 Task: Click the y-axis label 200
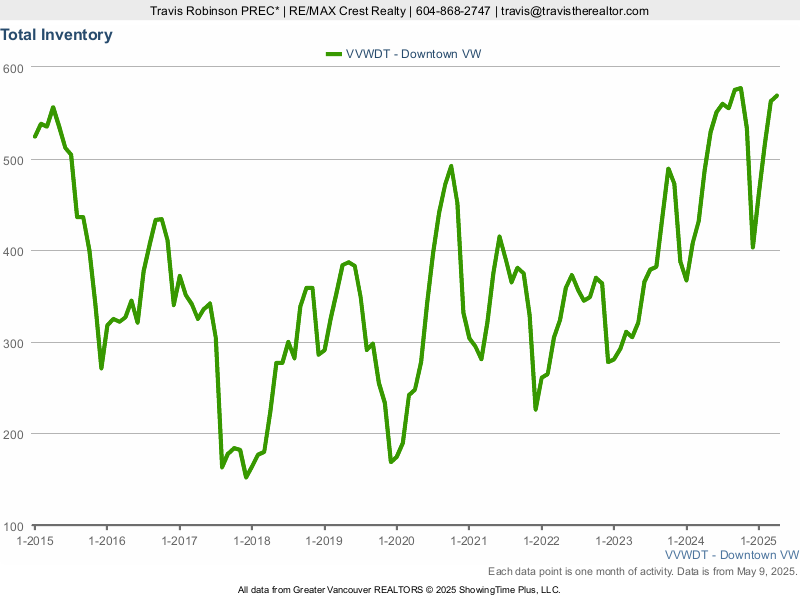click(x=13, y=435)
